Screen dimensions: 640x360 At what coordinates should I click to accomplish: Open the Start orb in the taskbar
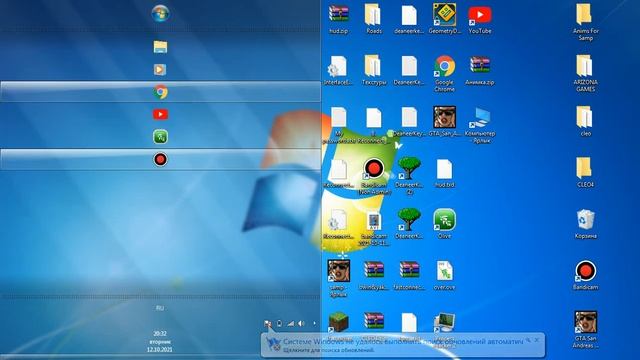pos(160,13)
